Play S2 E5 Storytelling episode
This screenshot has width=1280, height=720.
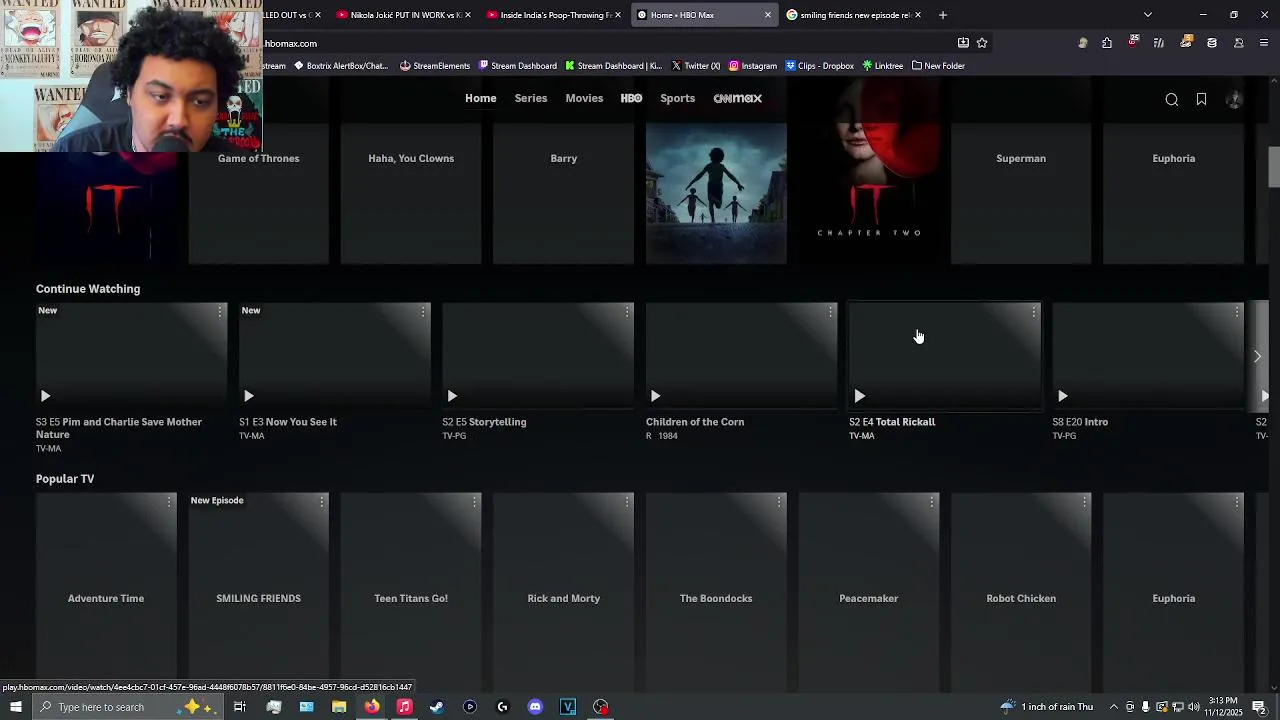pos(452,396)
